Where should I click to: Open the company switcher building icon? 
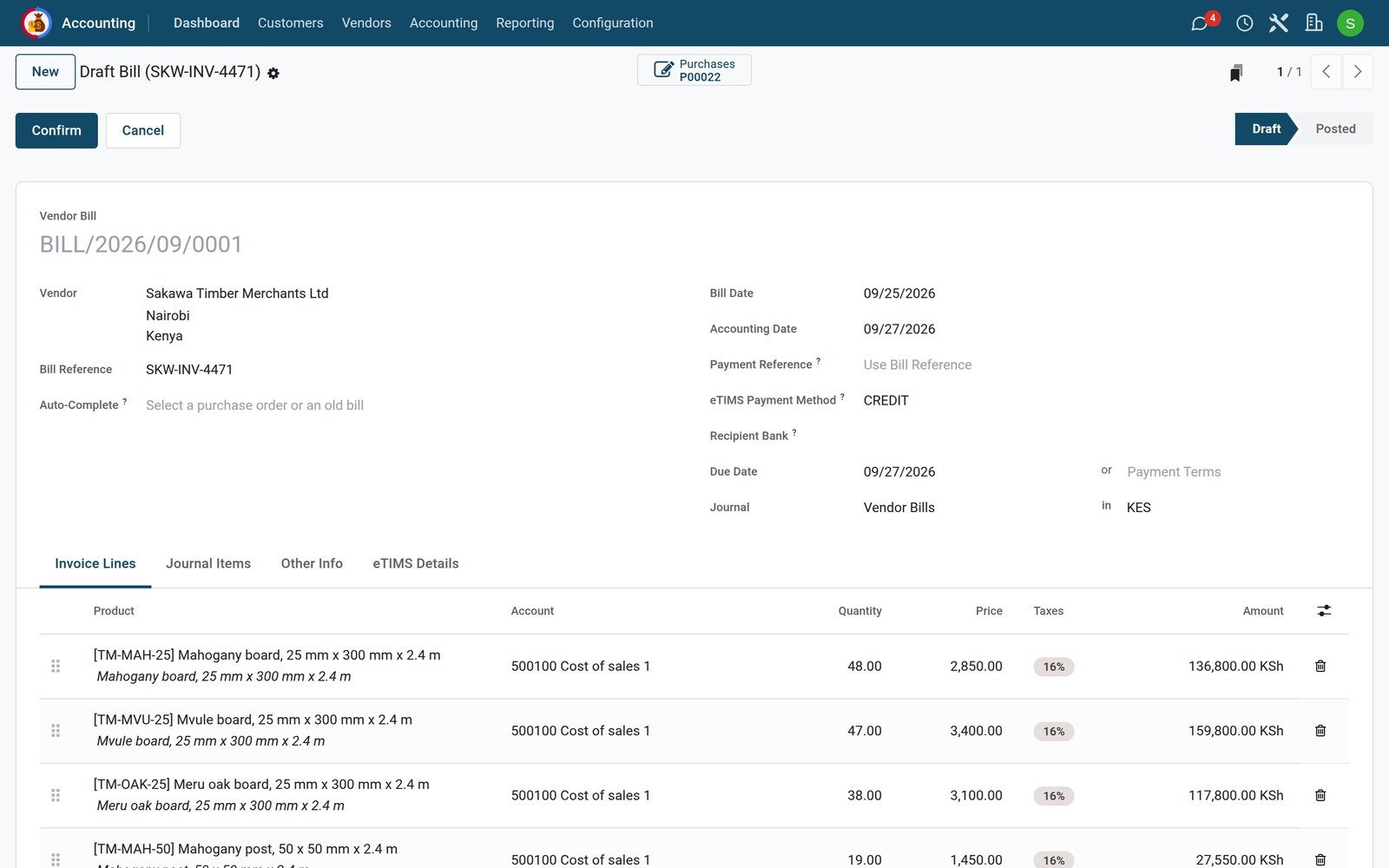pyautogui.click(x=1313, y=23)
